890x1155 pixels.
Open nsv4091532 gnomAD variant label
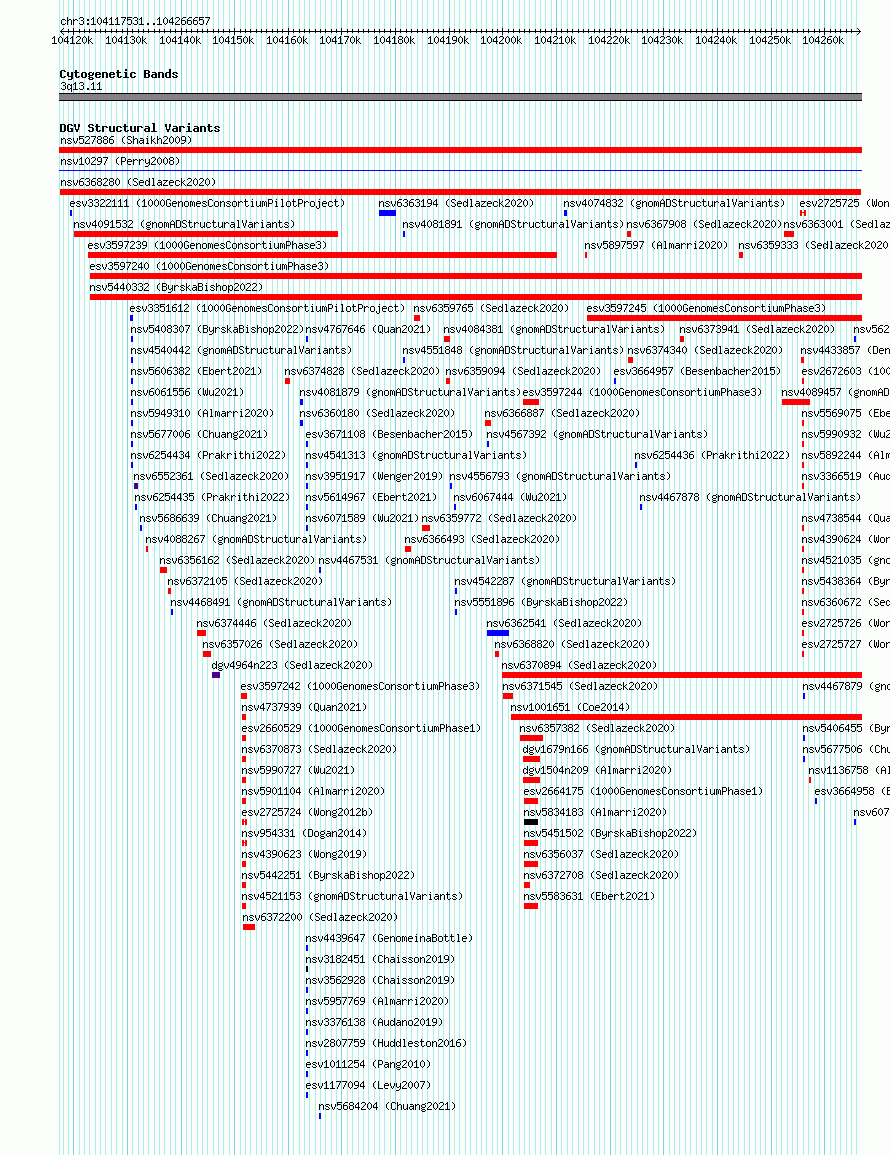click(184, 224)
